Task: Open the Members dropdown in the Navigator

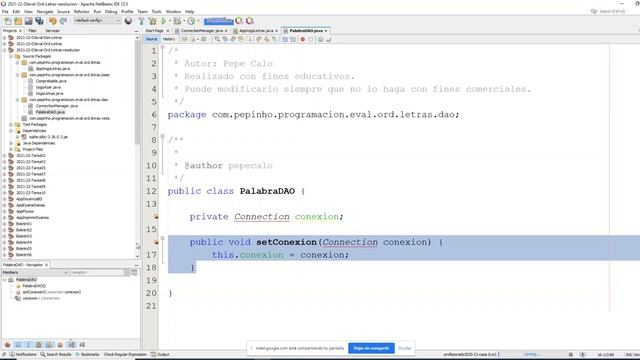Action: coord(35,272)
